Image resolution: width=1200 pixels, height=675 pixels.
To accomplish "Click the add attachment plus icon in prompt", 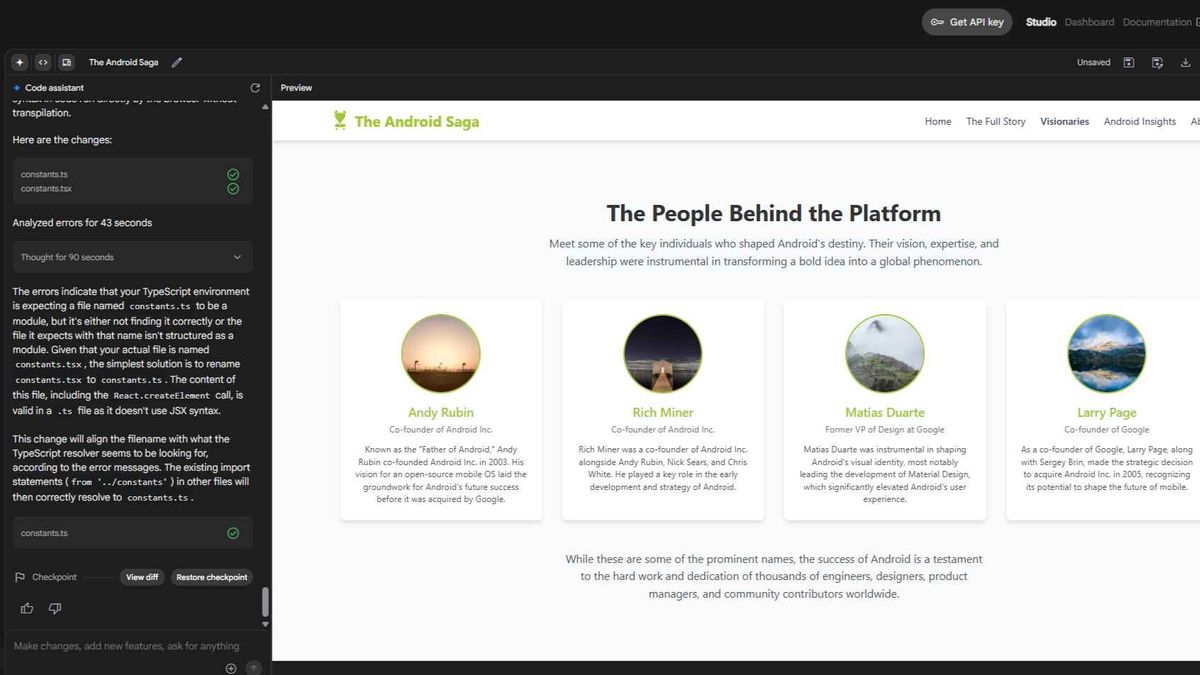I will tap(231, 668).
